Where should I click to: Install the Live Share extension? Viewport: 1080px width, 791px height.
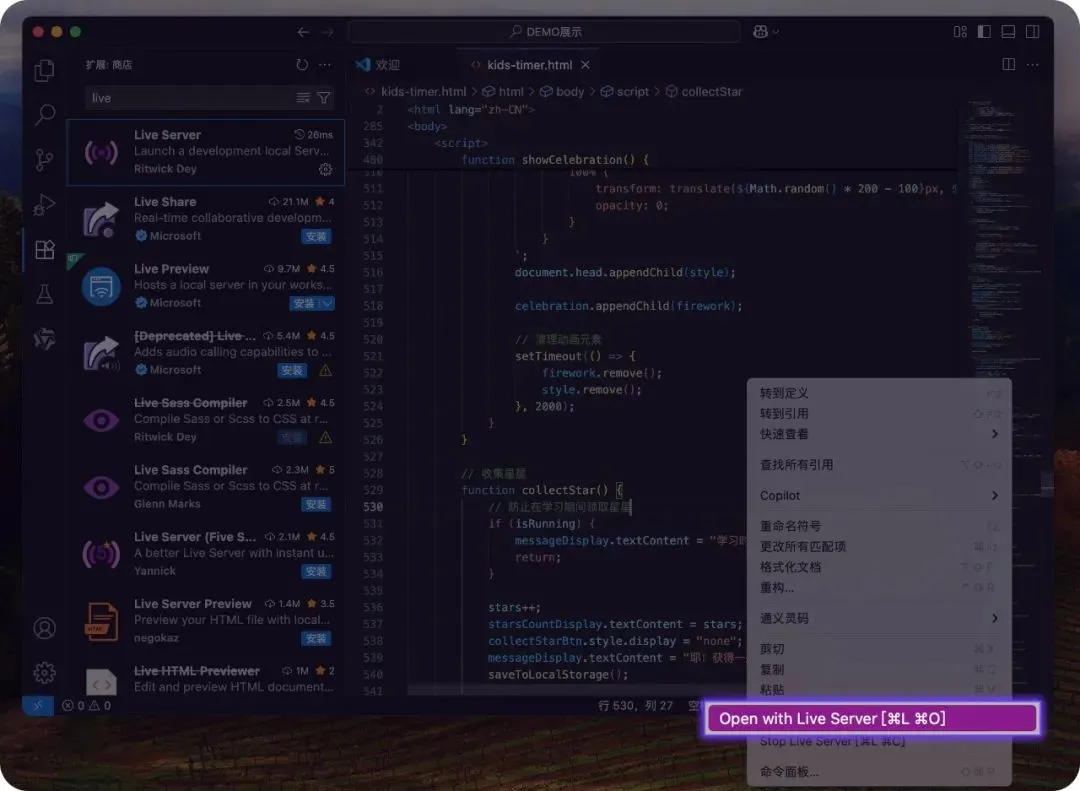click(316, 236)
